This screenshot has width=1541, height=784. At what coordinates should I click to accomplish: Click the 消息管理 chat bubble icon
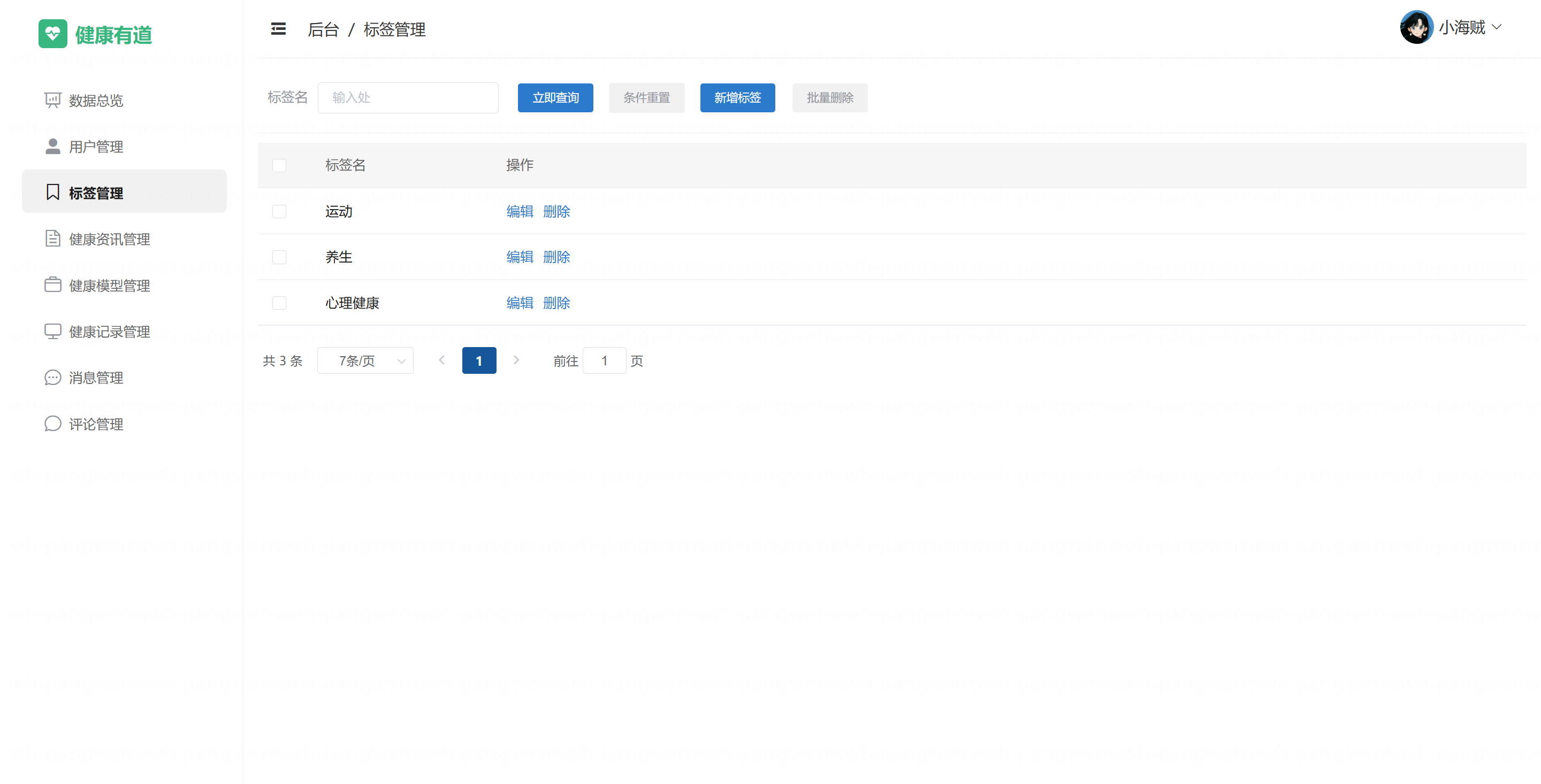coord(52,378)
